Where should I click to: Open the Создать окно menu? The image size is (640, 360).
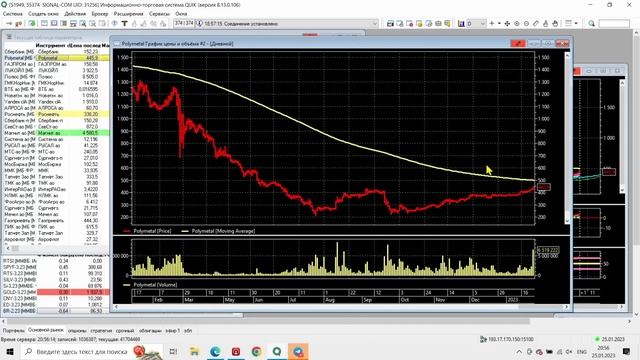[44, 14]
